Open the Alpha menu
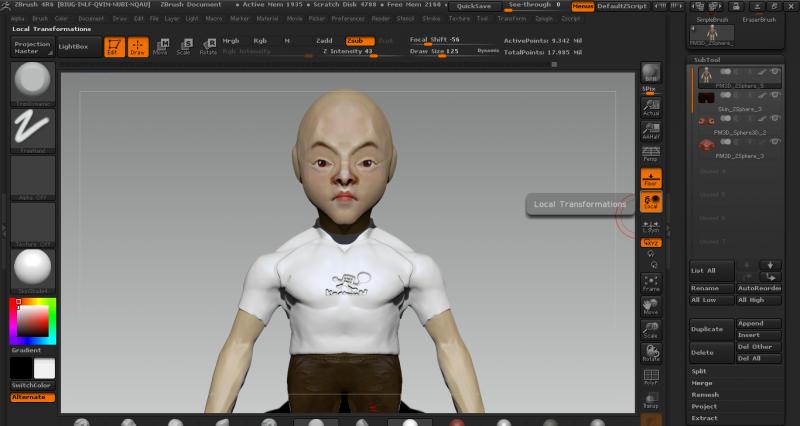 18,18
